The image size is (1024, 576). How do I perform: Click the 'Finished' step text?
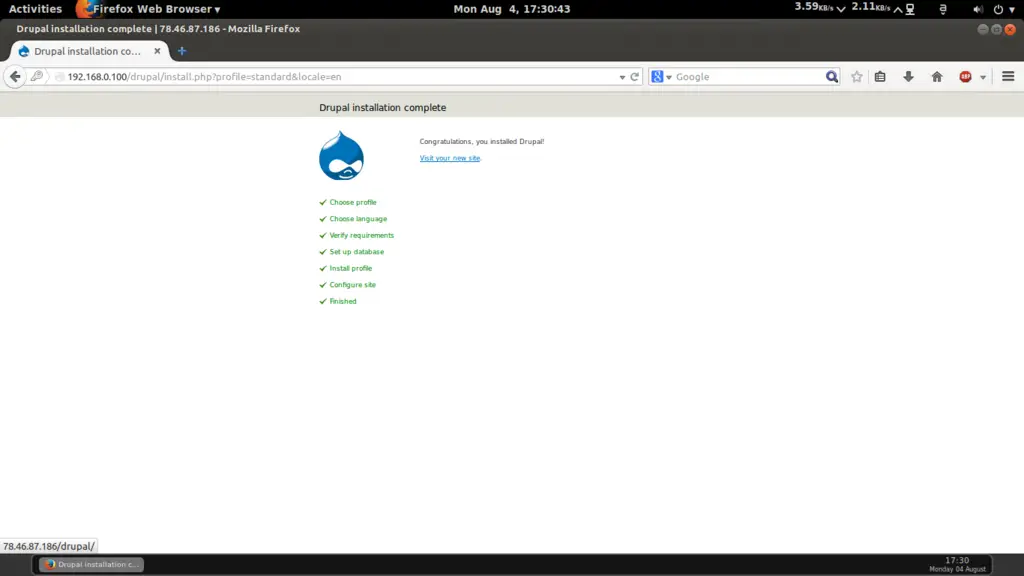point(343,301)
